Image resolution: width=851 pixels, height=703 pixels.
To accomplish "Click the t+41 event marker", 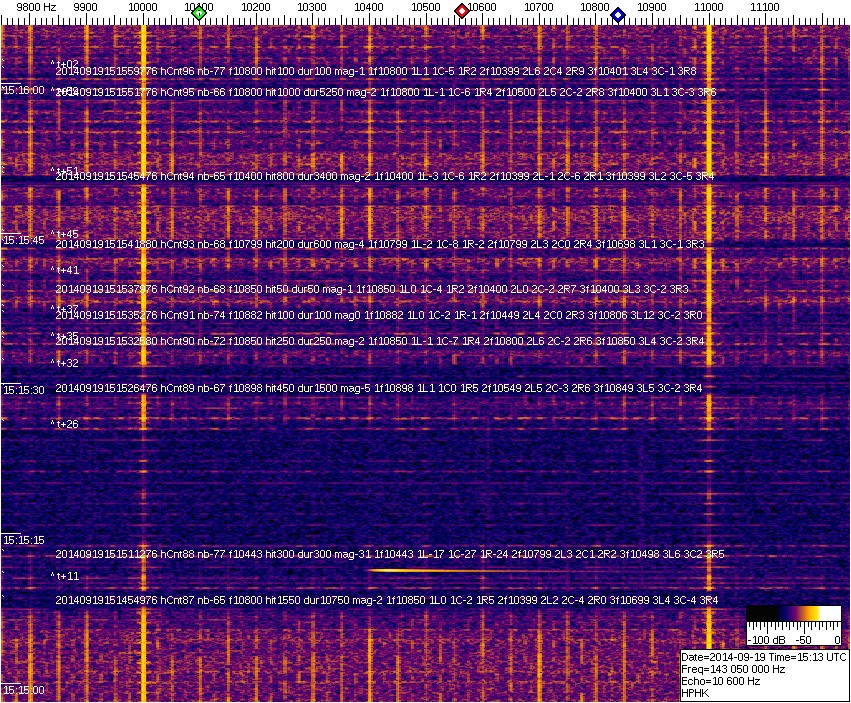I will (x=66, y=271).
